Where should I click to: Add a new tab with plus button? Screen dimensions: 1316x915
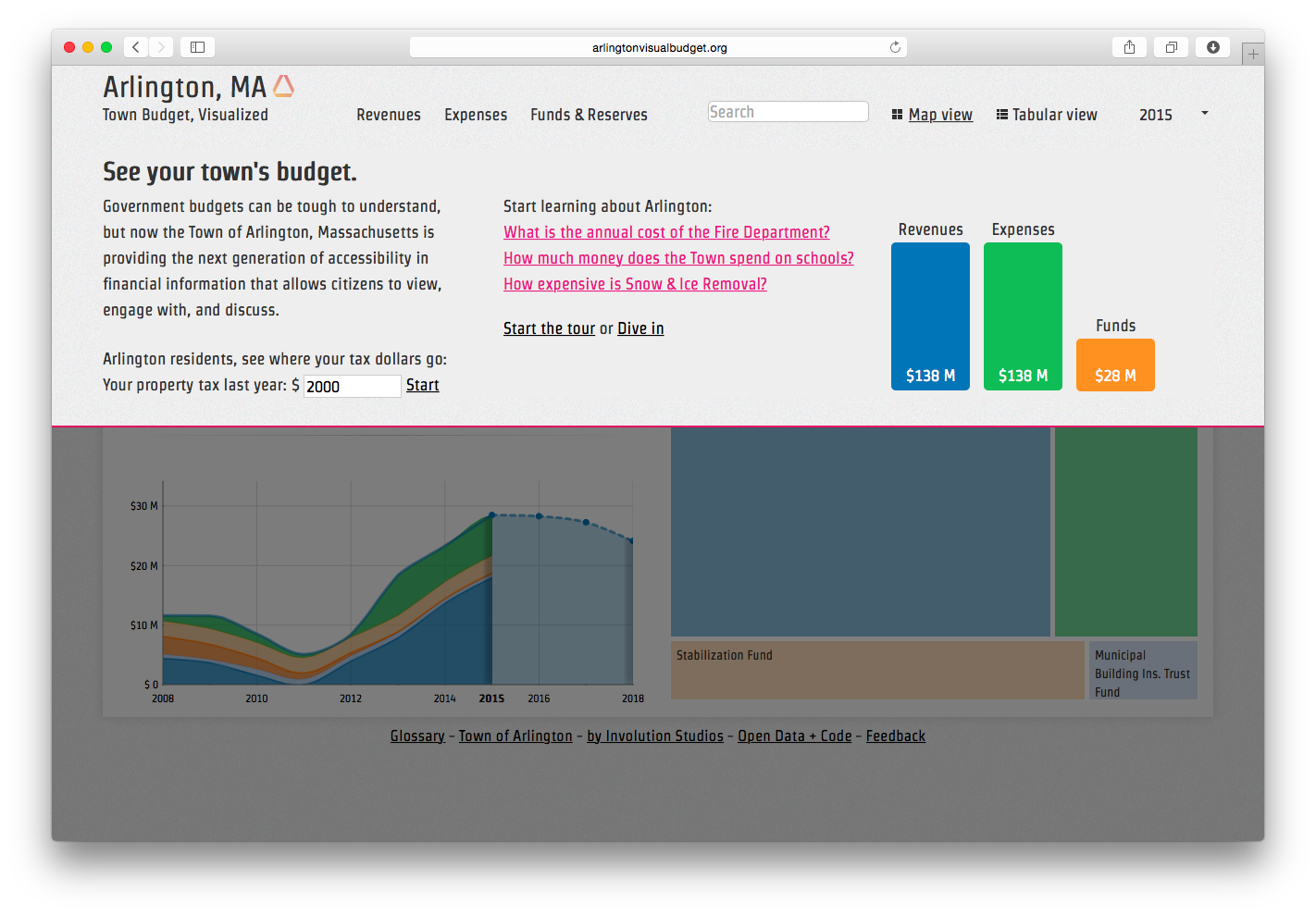1253,54
